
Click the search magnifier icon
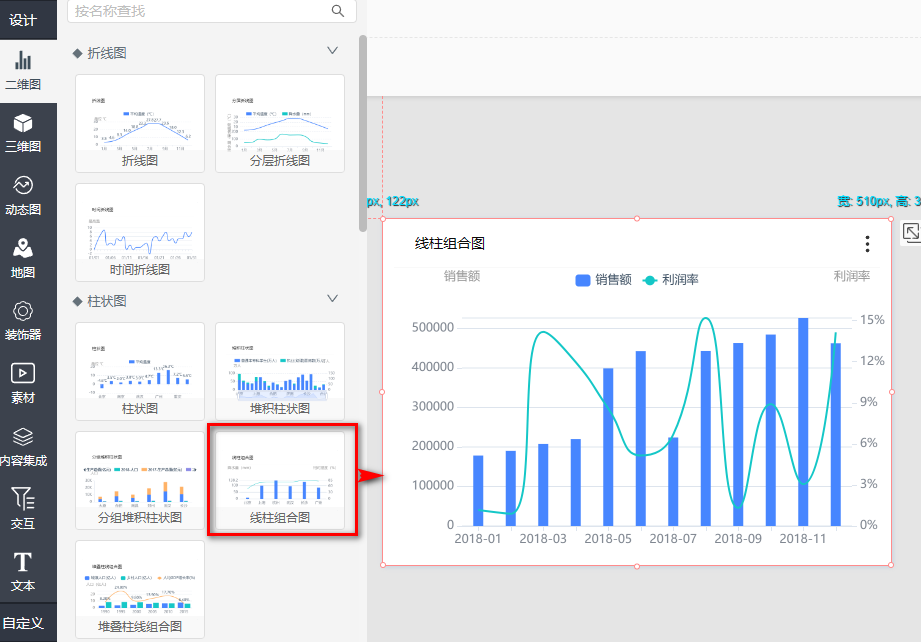338,11
